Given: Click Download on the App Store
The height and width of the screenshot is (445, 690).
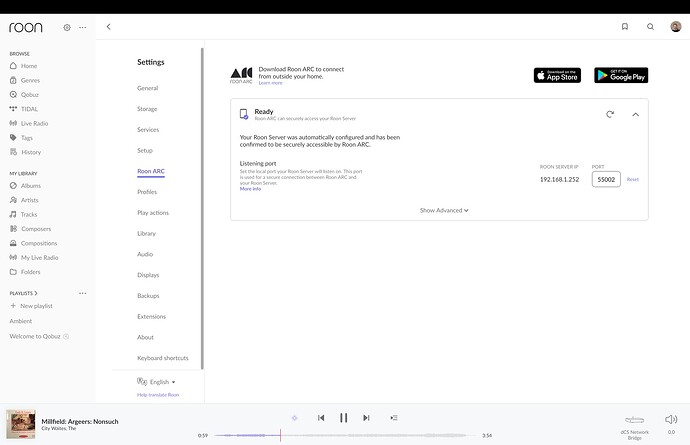Looking at the screenshot, I should [557, 75].
